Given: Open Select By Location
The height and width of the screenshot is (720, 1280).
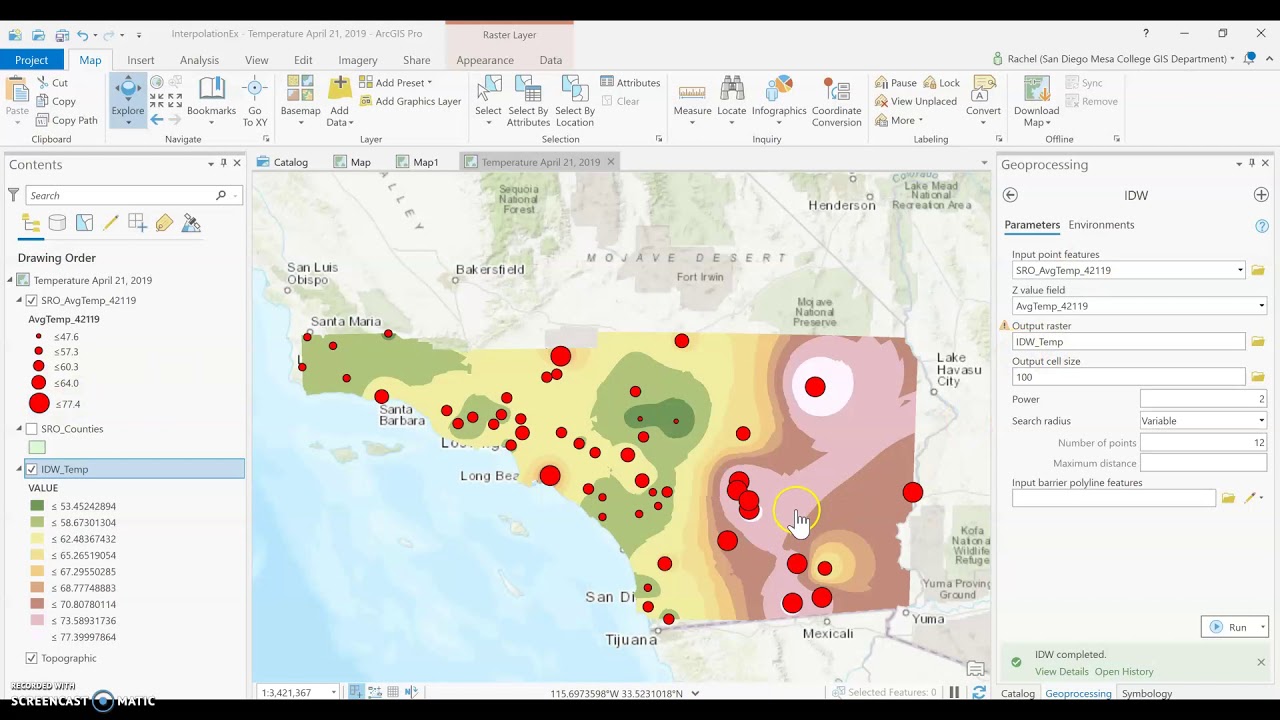Looking at the screenshot, I should point(575,99).
